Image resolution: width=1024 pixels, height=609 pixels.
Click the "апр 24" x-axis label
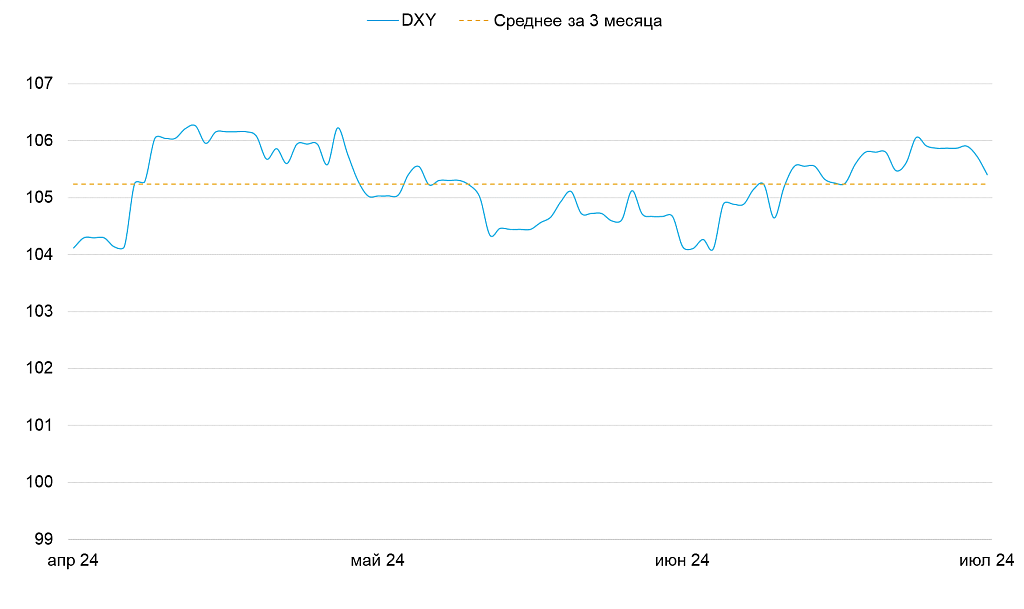click(74, 561)
